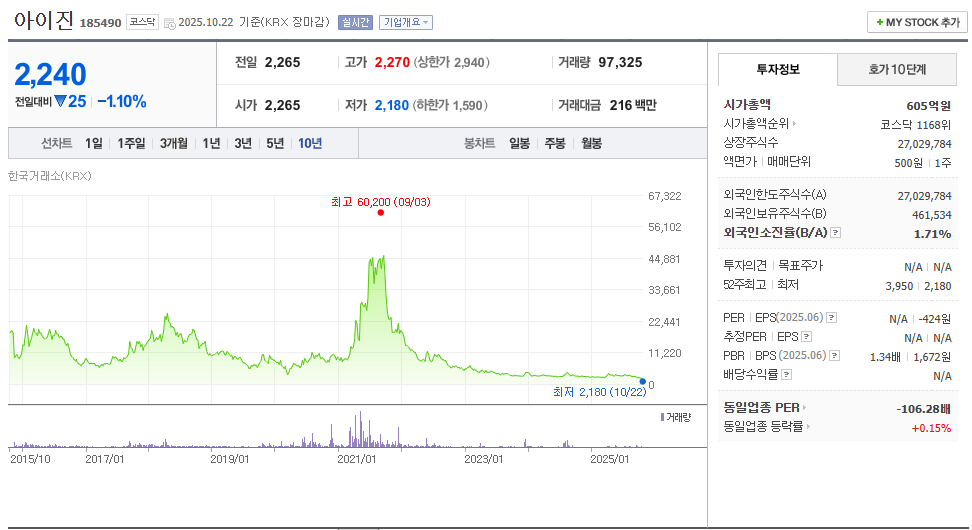This screenshot has width=972, height=530.
Task: Click the stock name 아이진
Action: click(x=43, y=20)
